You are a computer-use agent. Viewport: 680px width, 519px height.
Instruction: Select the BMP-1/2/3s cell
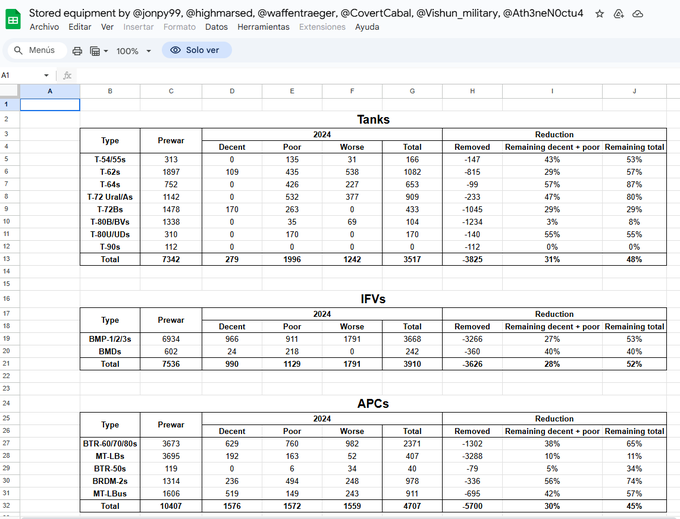click(110, 339)
